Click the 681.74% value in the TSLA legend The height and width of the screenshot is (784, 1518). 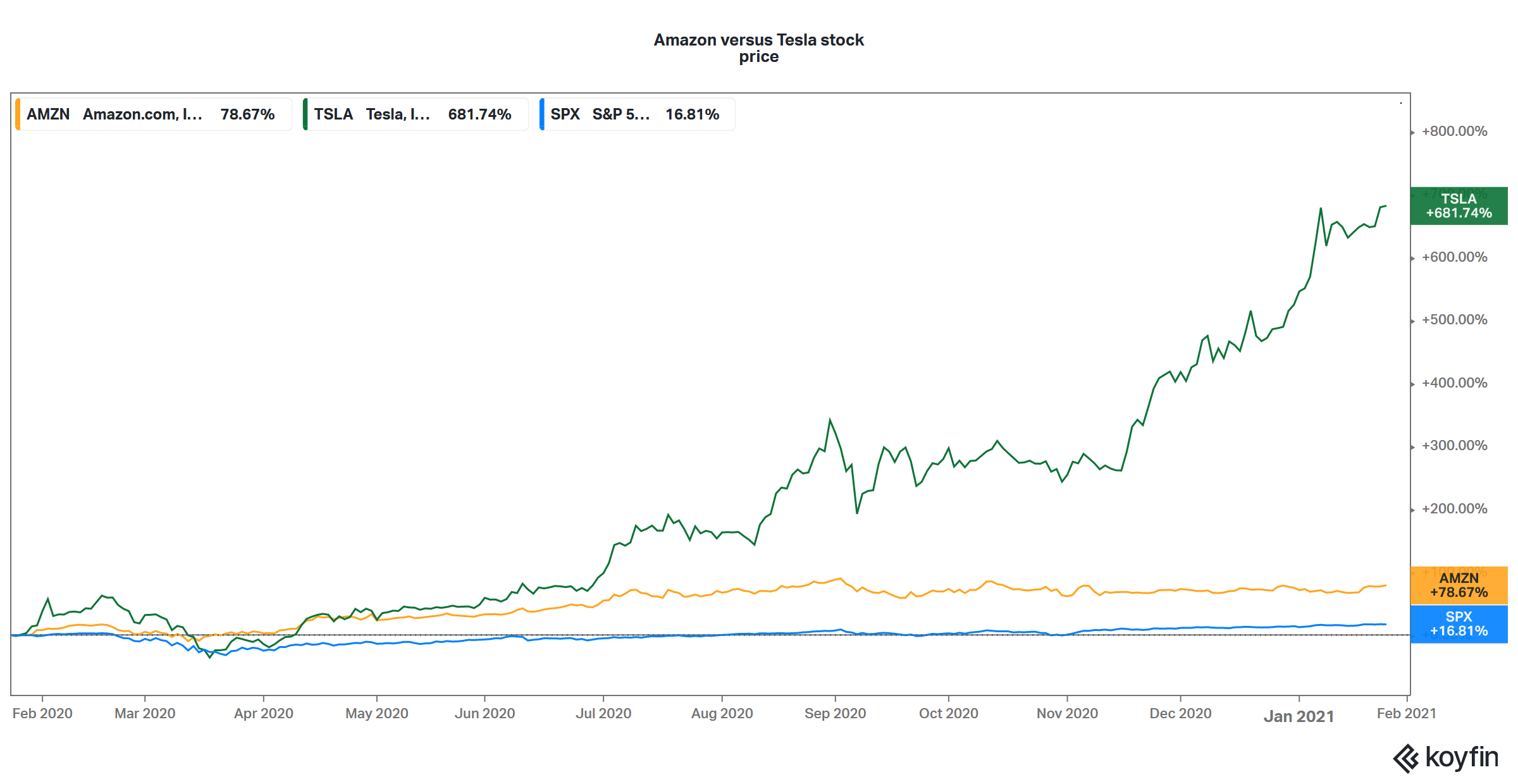point(479,114)
